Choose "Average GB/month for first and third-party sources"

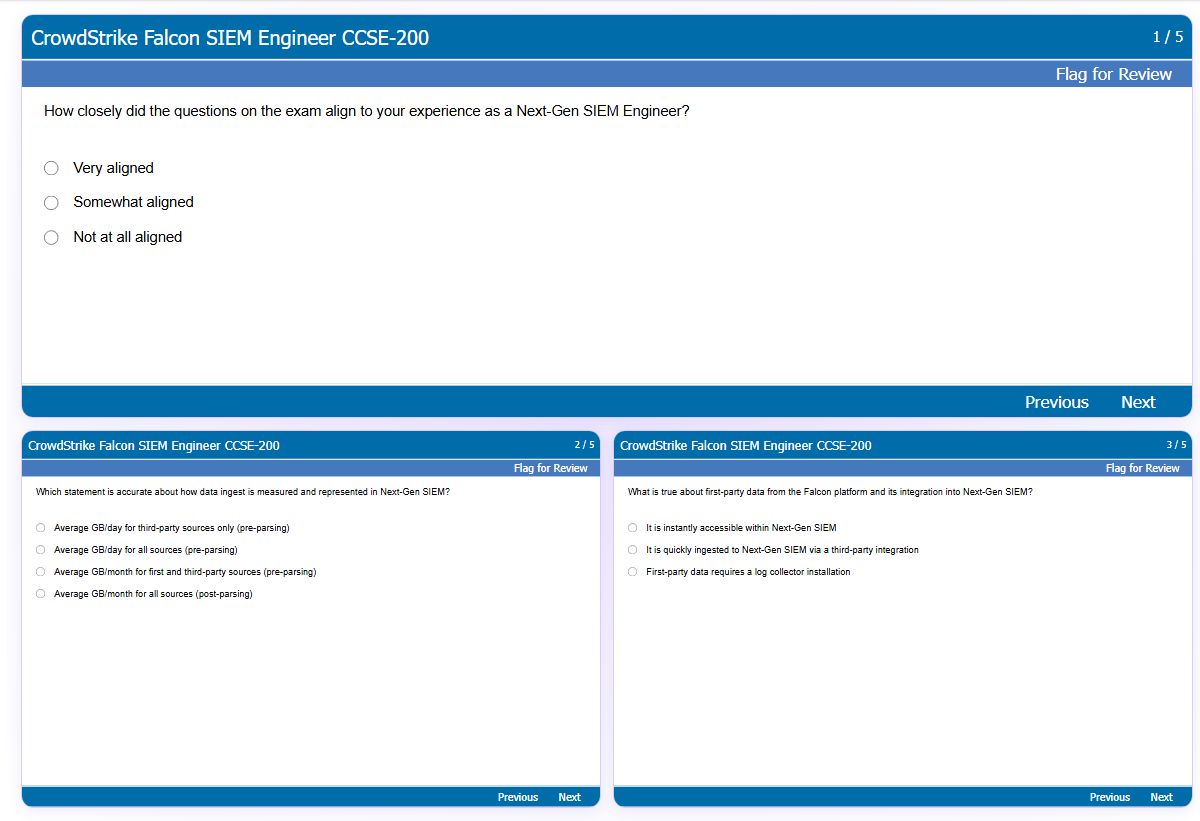click(41, 572)
